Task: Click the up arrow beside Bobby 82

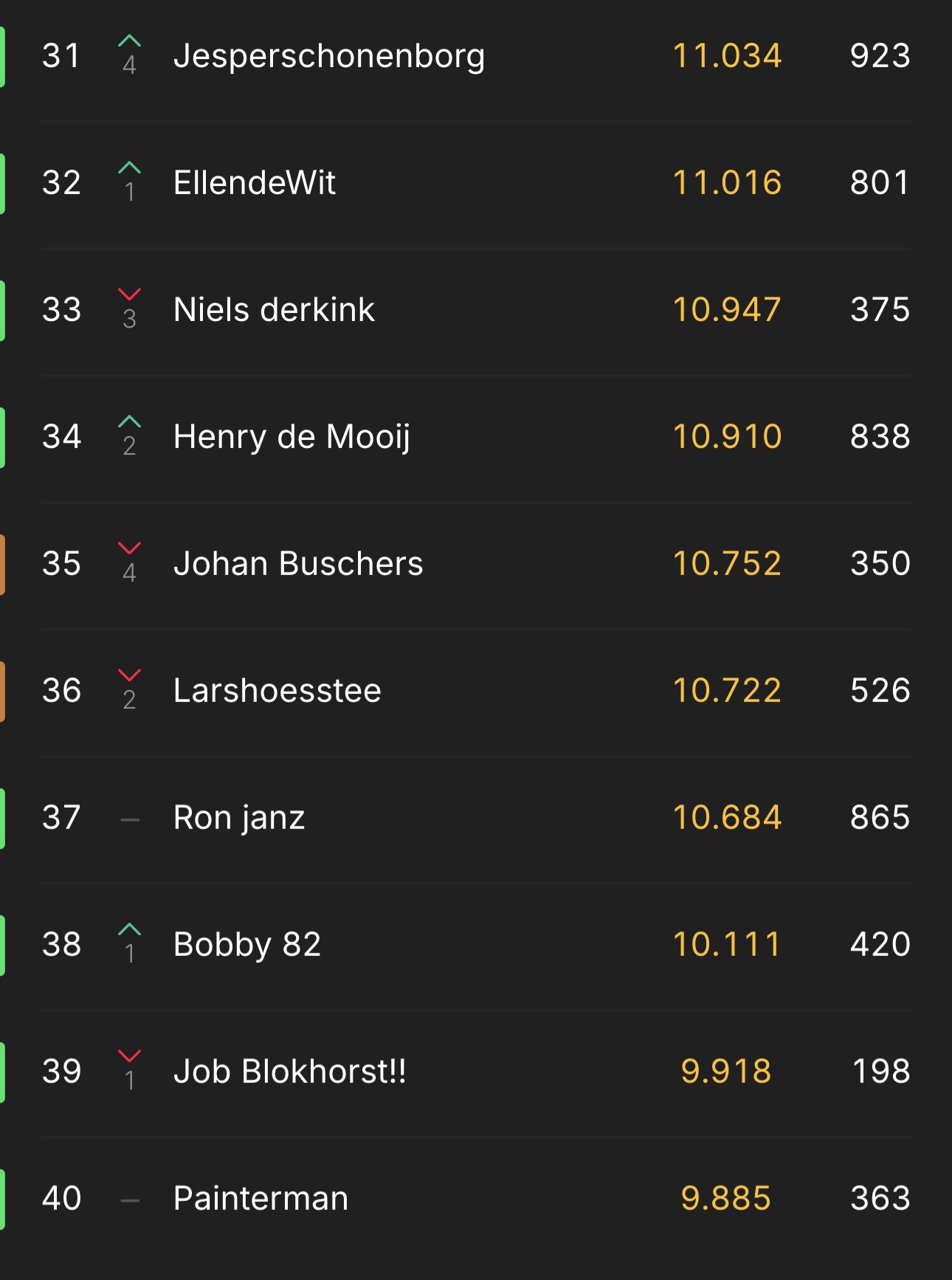Action: (x=129, y=929)
